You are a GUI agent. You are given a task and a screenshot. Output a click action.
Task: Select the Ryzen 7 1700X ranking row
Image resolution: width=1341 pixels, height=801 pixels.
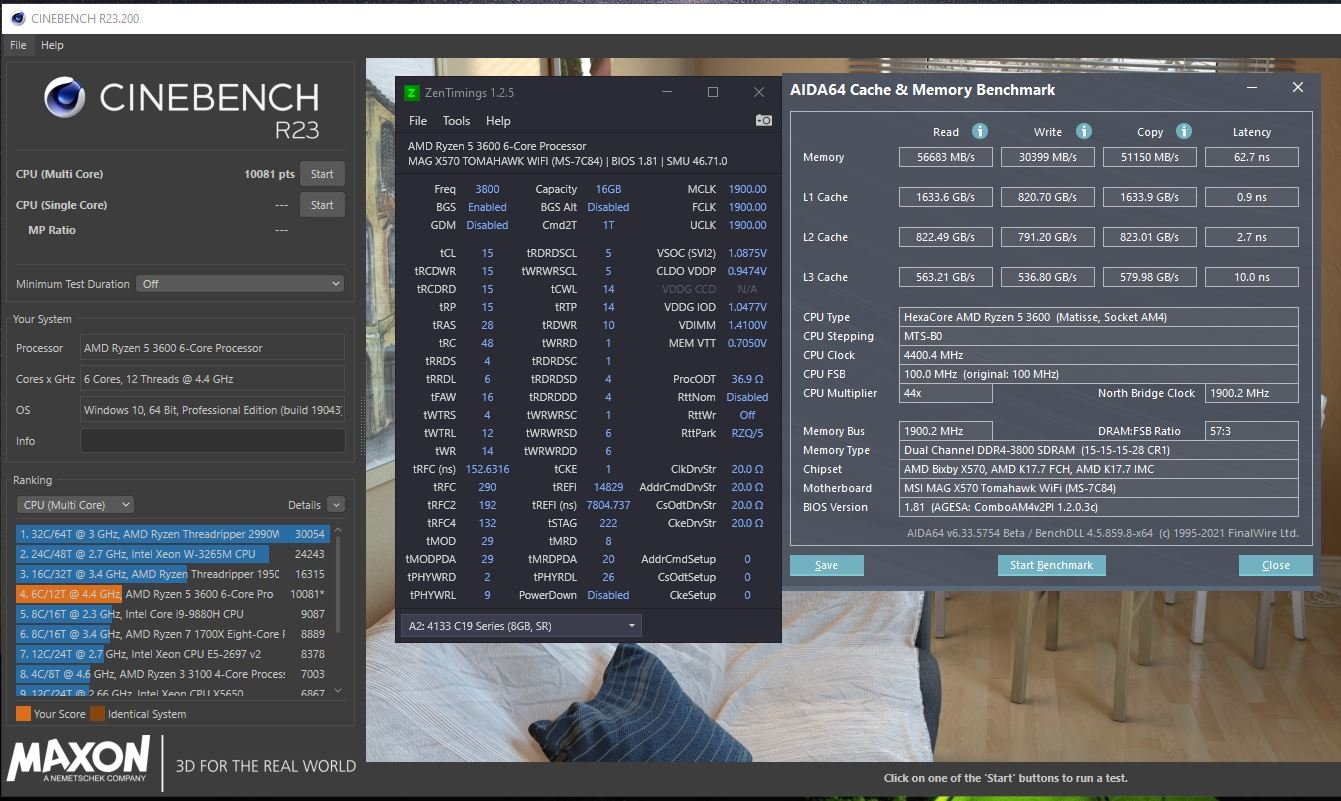173,634
